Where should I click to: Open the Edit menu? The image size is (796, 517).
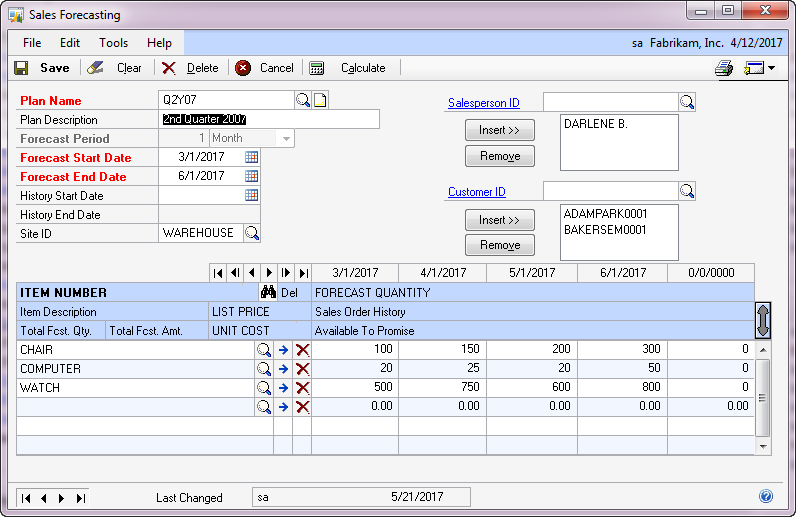[70, 43]
